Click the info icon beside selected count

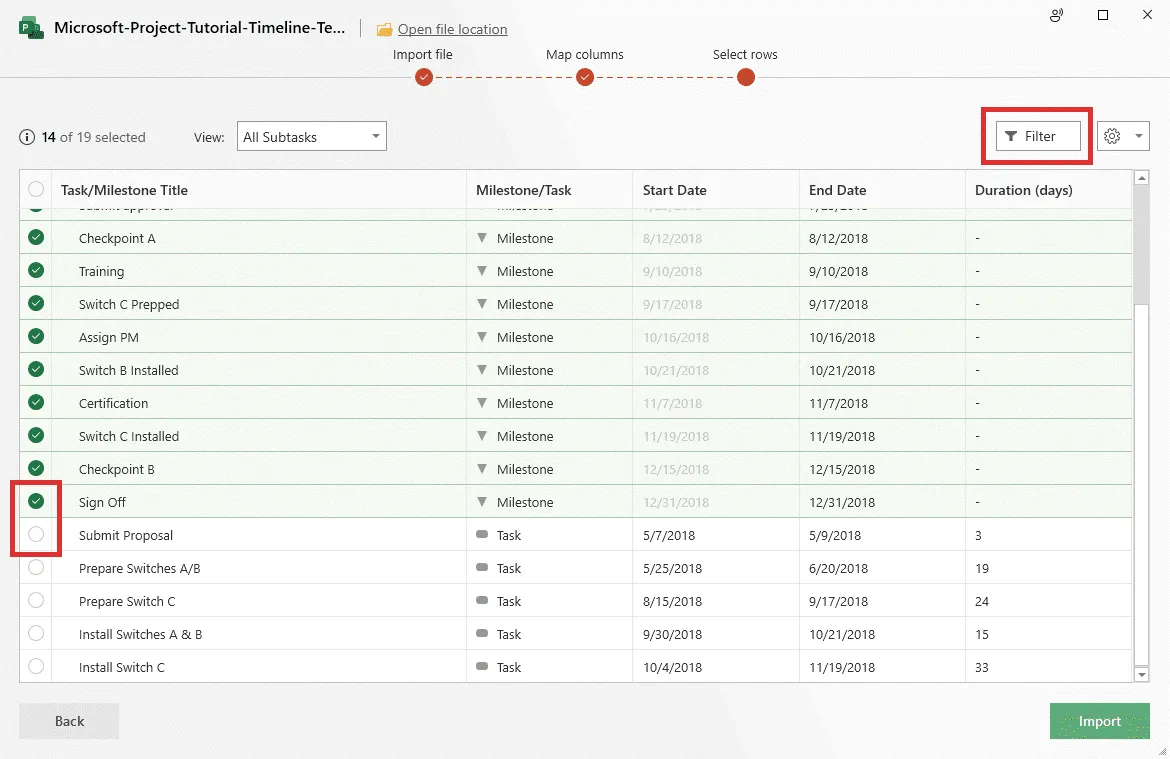coord(27,137)
